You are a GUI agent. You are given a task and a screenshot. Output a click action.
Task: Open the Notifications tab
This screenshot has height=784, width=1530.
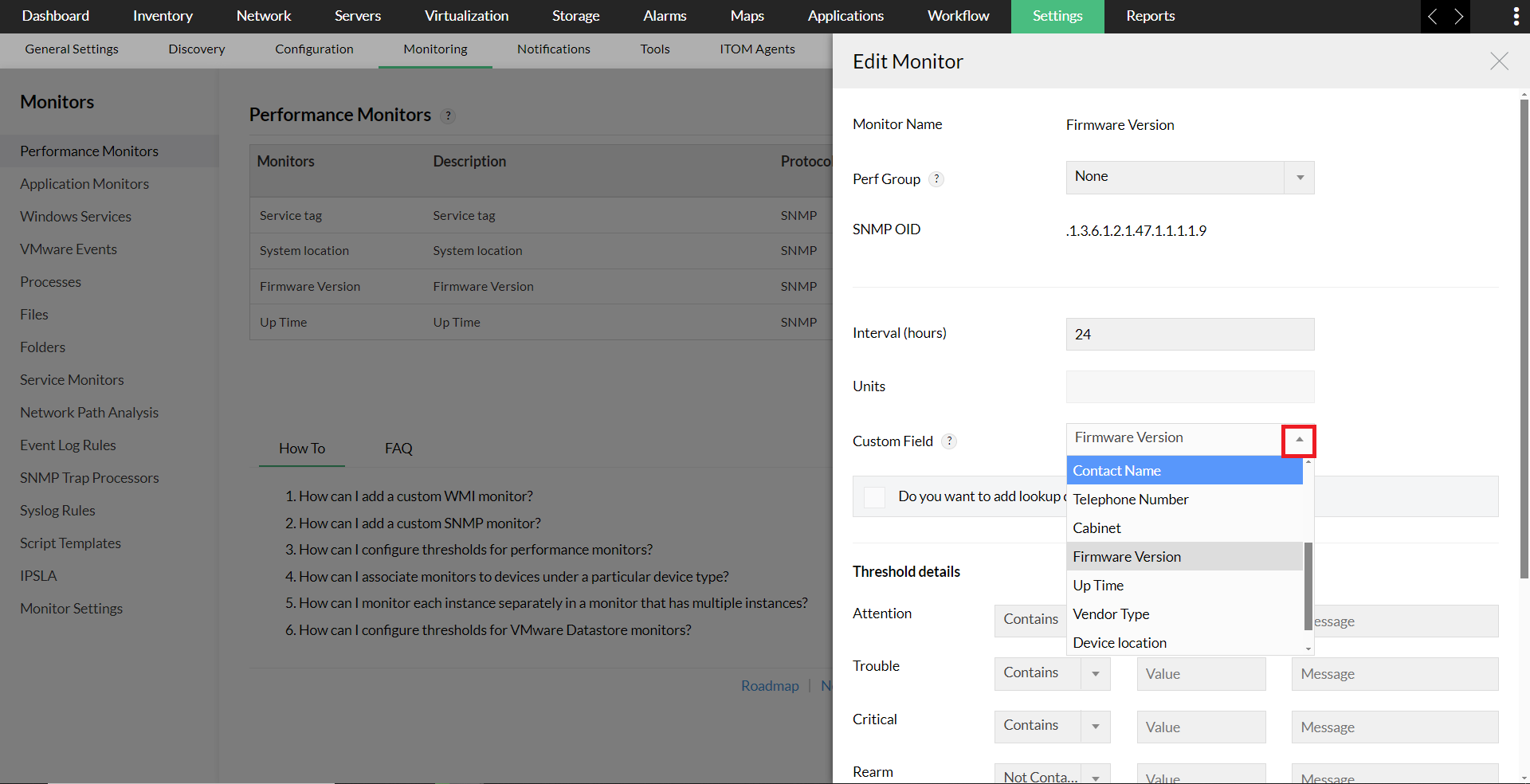(x=553, y=49)
